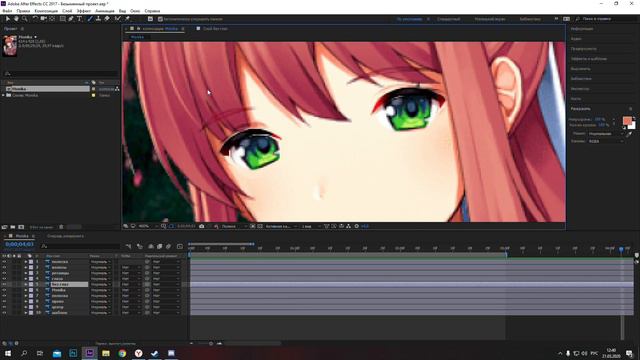Screen dimensions: 640x360
Task: Open viewer resolution dropdown below composition
Action: [x=233, y=226]
